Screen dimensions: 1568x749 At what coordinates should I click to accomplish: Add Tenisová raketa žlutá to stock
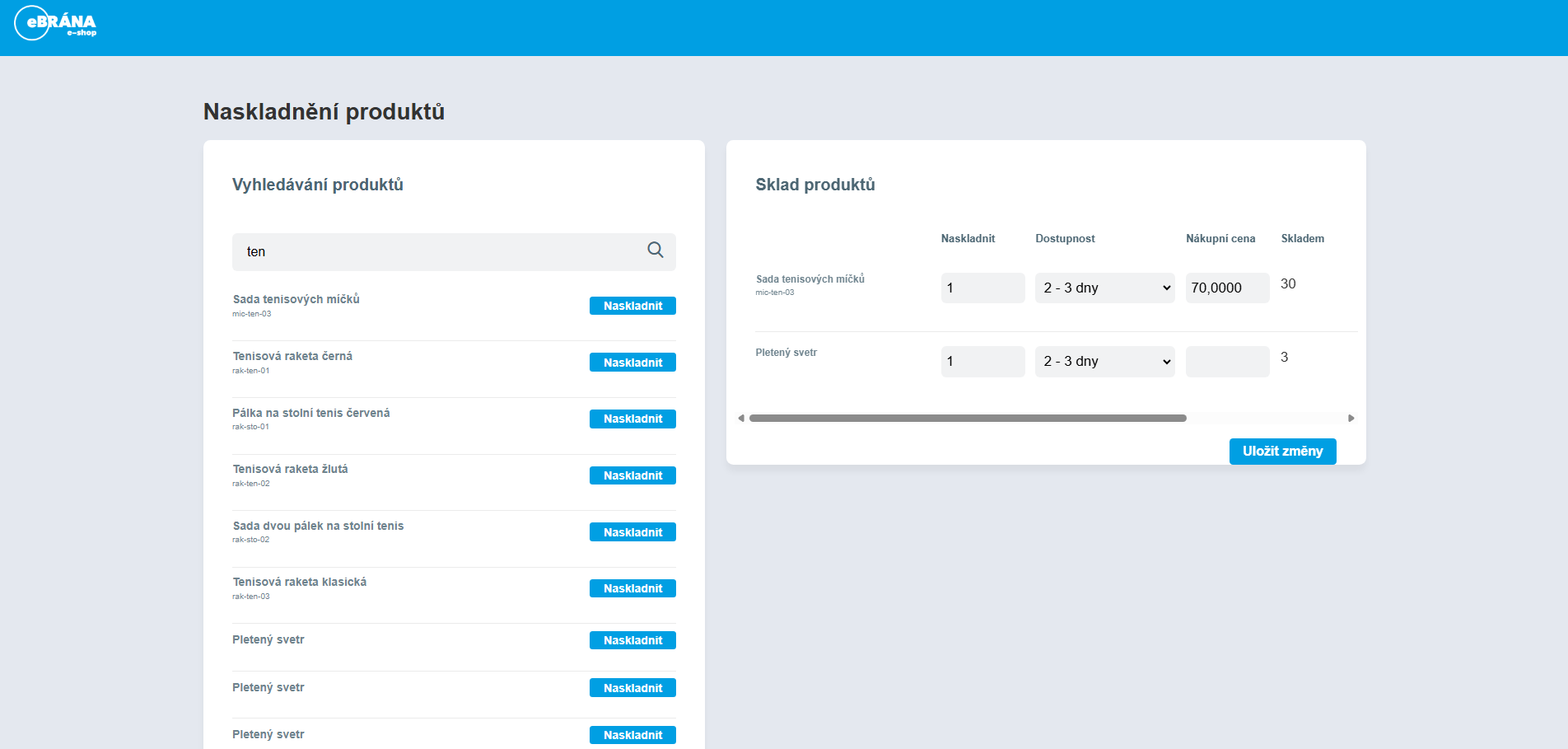[x=632, y=475]
